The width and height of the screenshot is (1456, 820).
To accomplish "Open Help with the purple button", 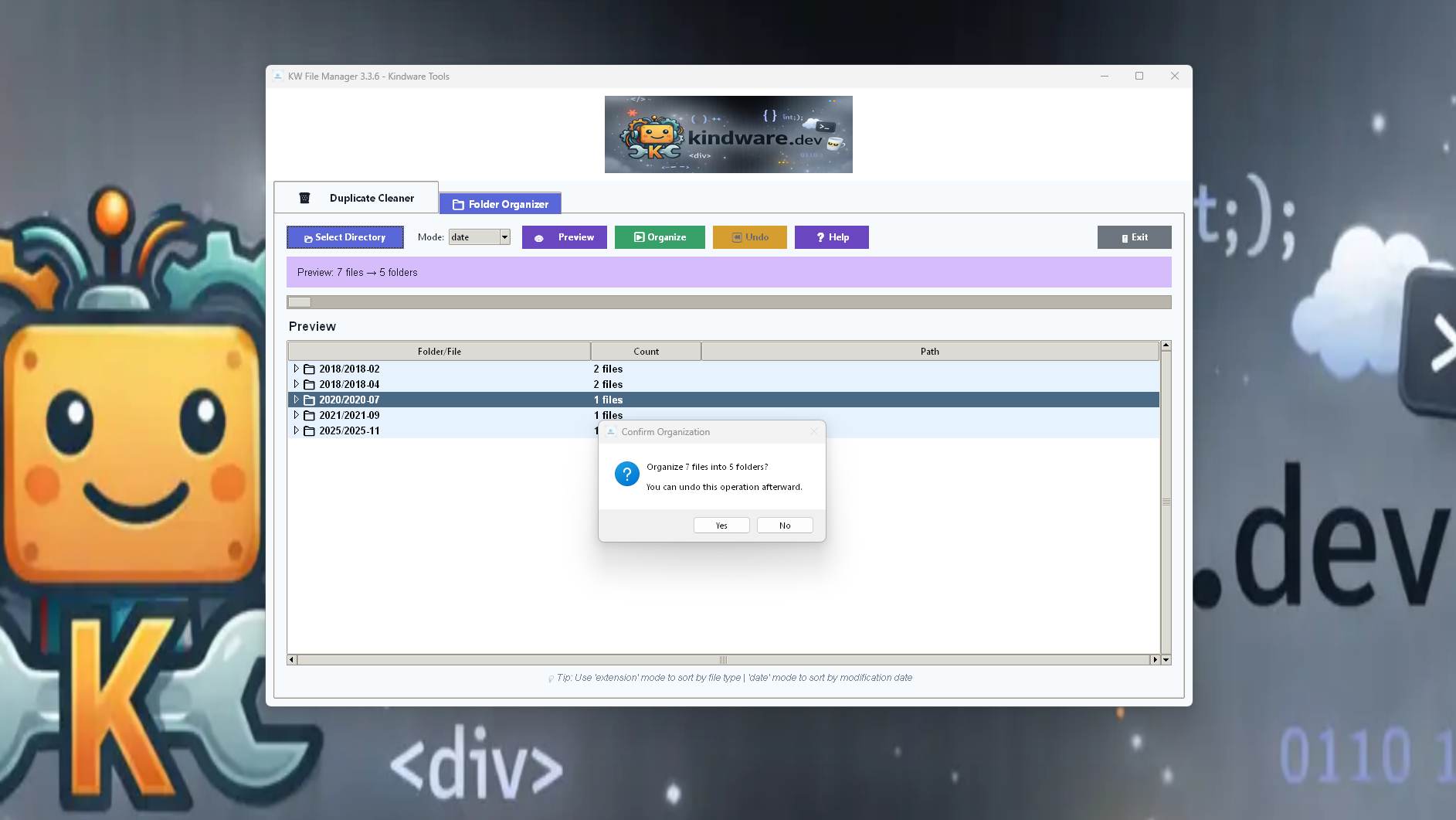I will tap(831, 237).
